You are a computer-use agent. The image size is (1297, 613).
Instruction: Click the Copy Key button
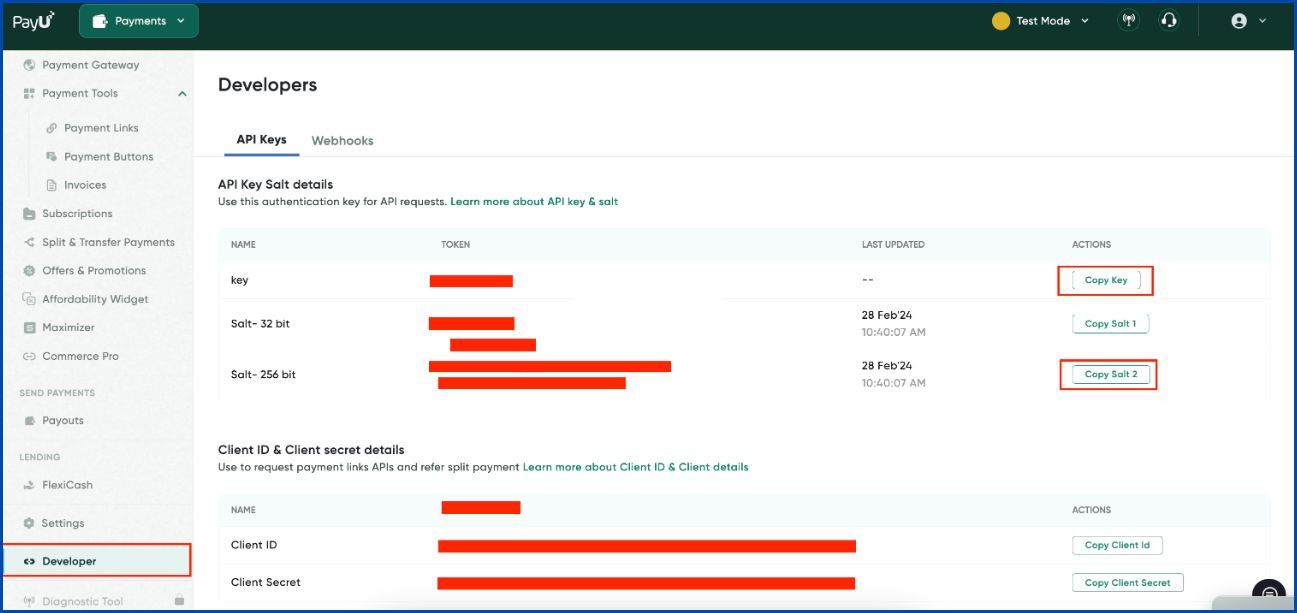point(1104,280)
